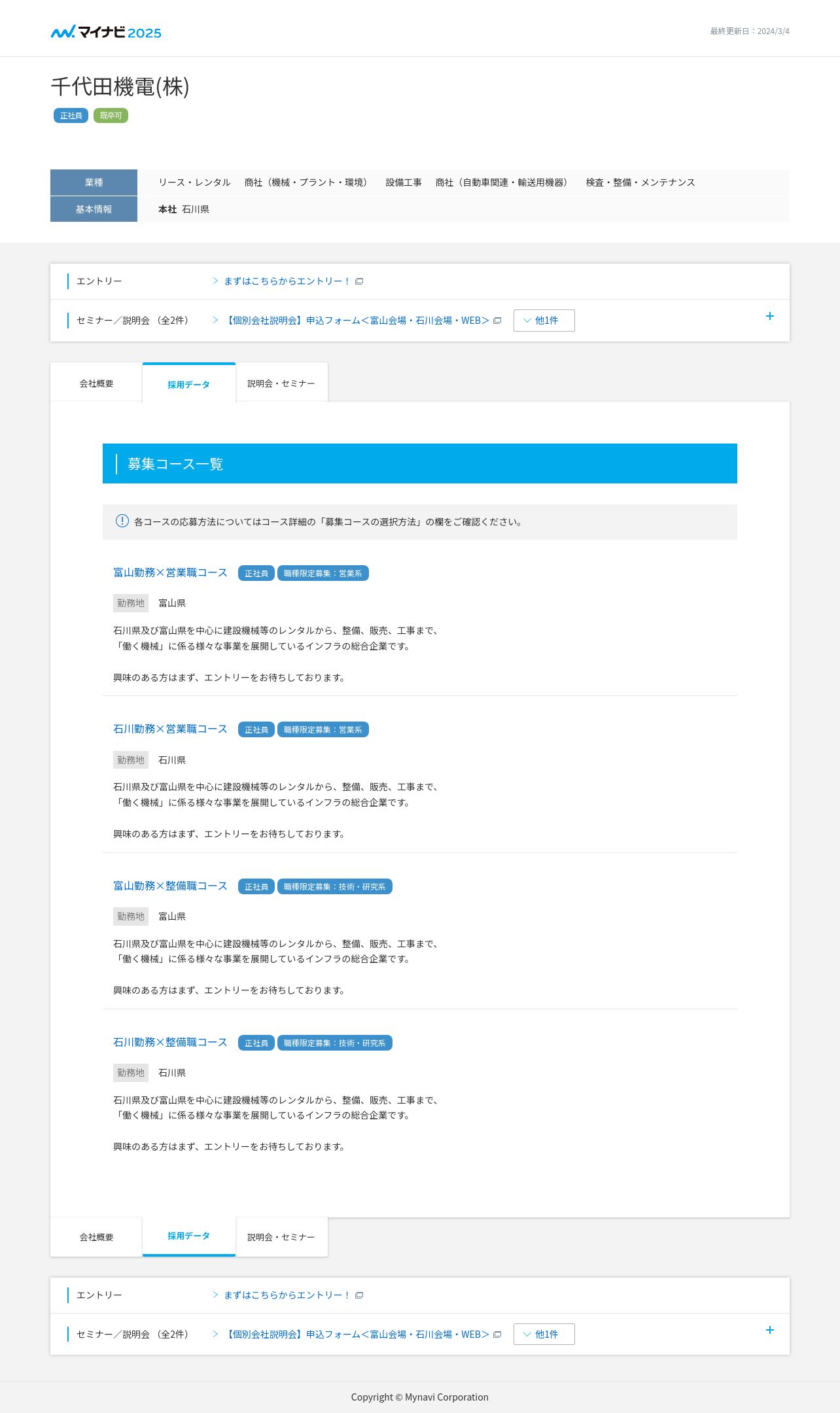Click Copyright © Mynavi Corporation text
This screenshot has width=840, height=1413.
(420, 1397)
